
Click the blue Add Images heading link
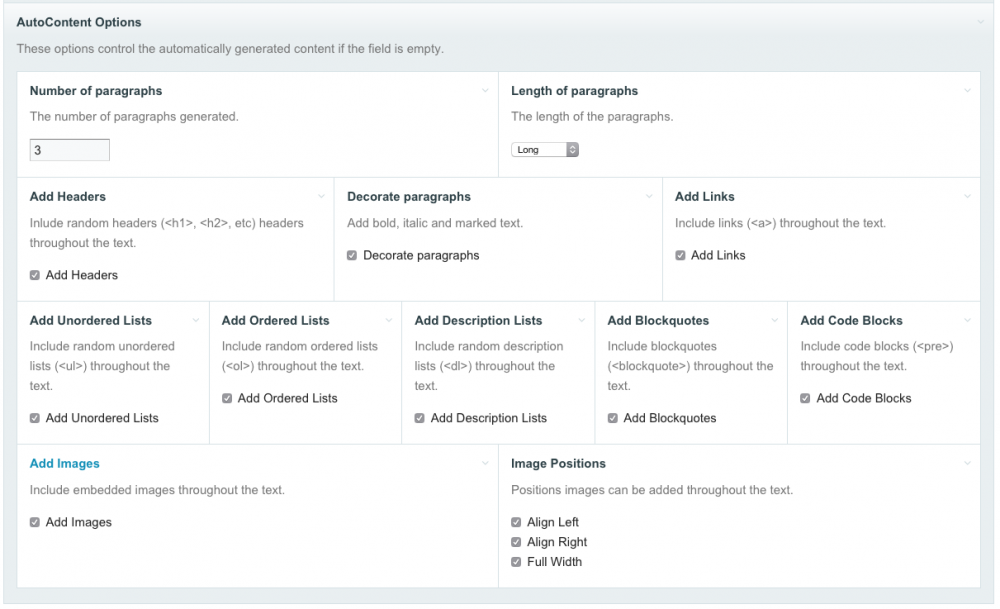[x=65, y=464]
